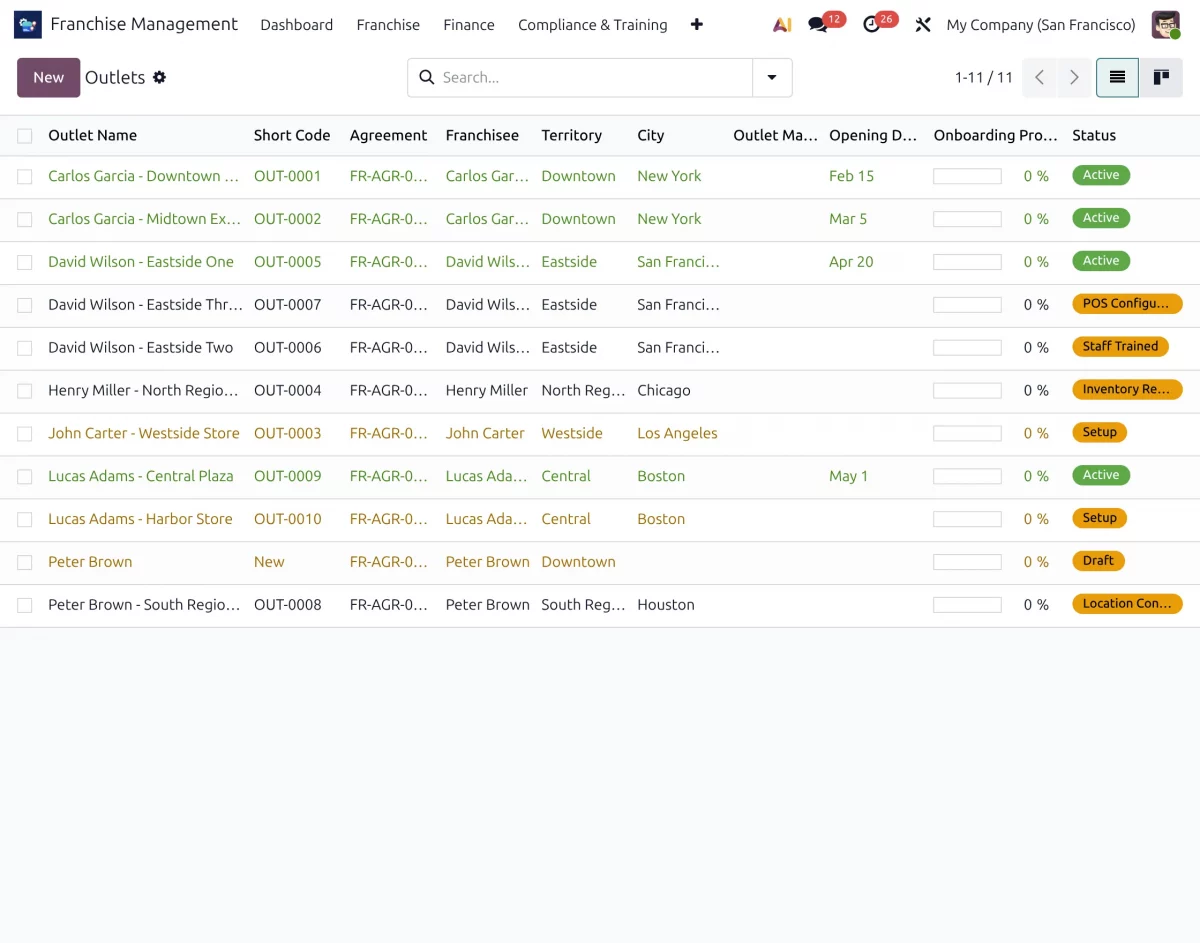Image resolution: width=1200 pixels, height=943 pixels.
Task: Tick the select-all checkbox in table header
Action: [x=25, y=136]
